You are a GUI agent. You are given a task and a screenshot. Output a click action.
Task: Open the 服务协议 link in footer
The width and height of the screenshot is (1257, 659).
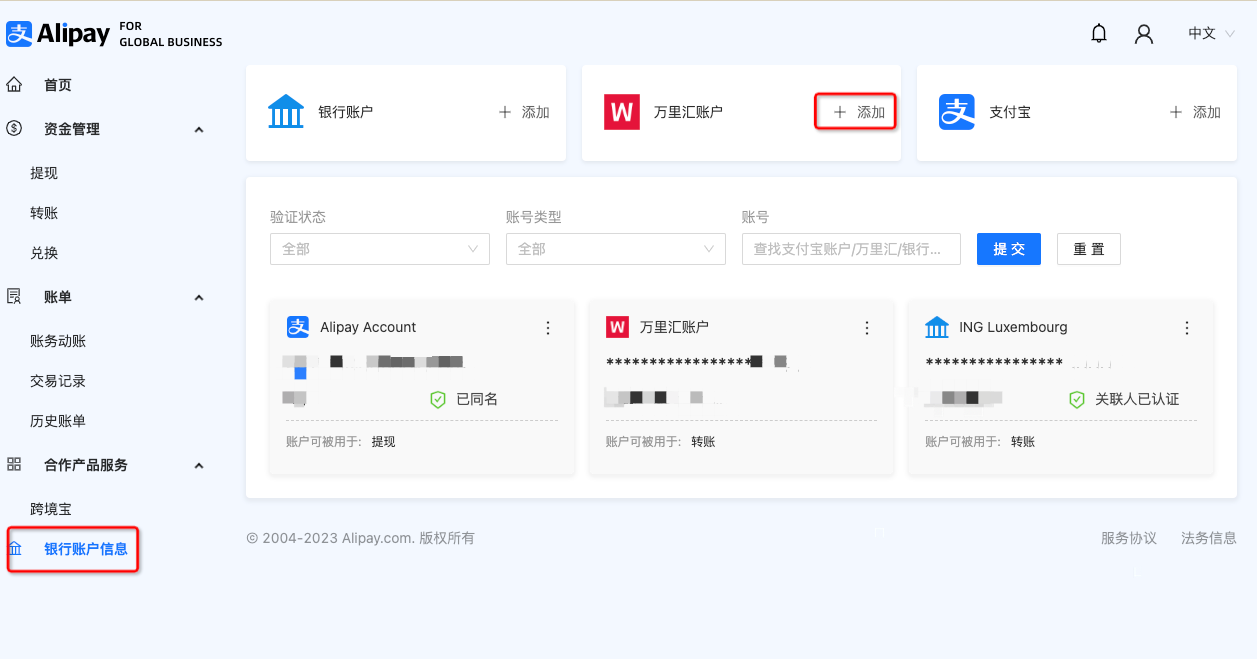pyautogui.click(x=1131, y=537)
